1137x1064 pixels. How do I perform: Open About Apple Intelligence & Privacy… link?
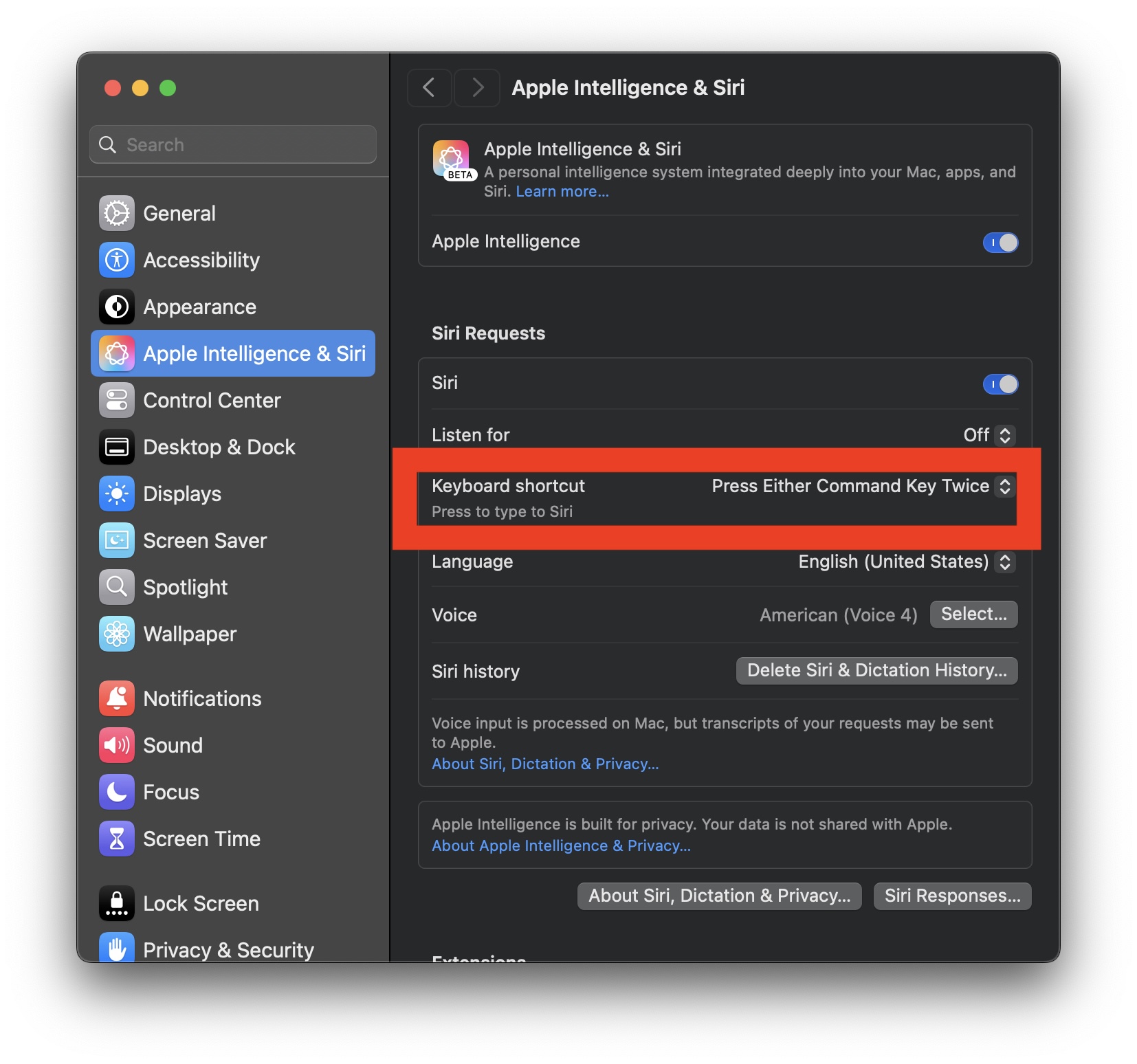(x=561, y=845)
